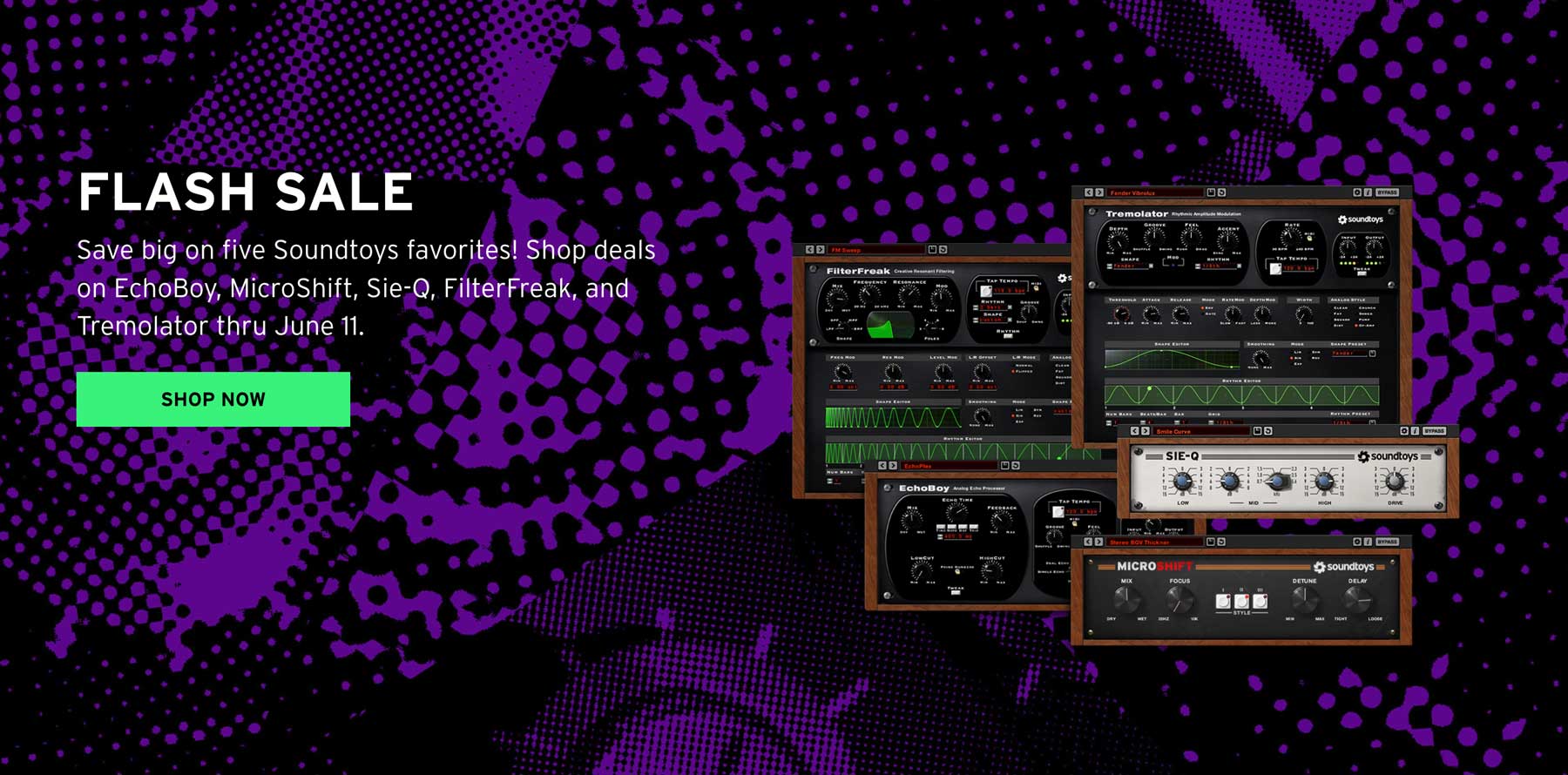Click the EchoBoy Echo Time knob
Image resolution: width=1568 pixels, height=775 pixels.
tap(956, 513)
